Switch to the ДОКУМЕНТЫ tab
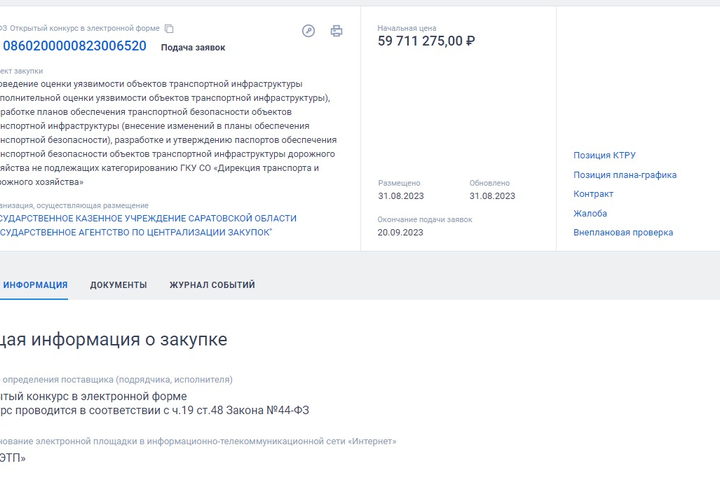The image size is (720, 480). (x=118, y=285)
